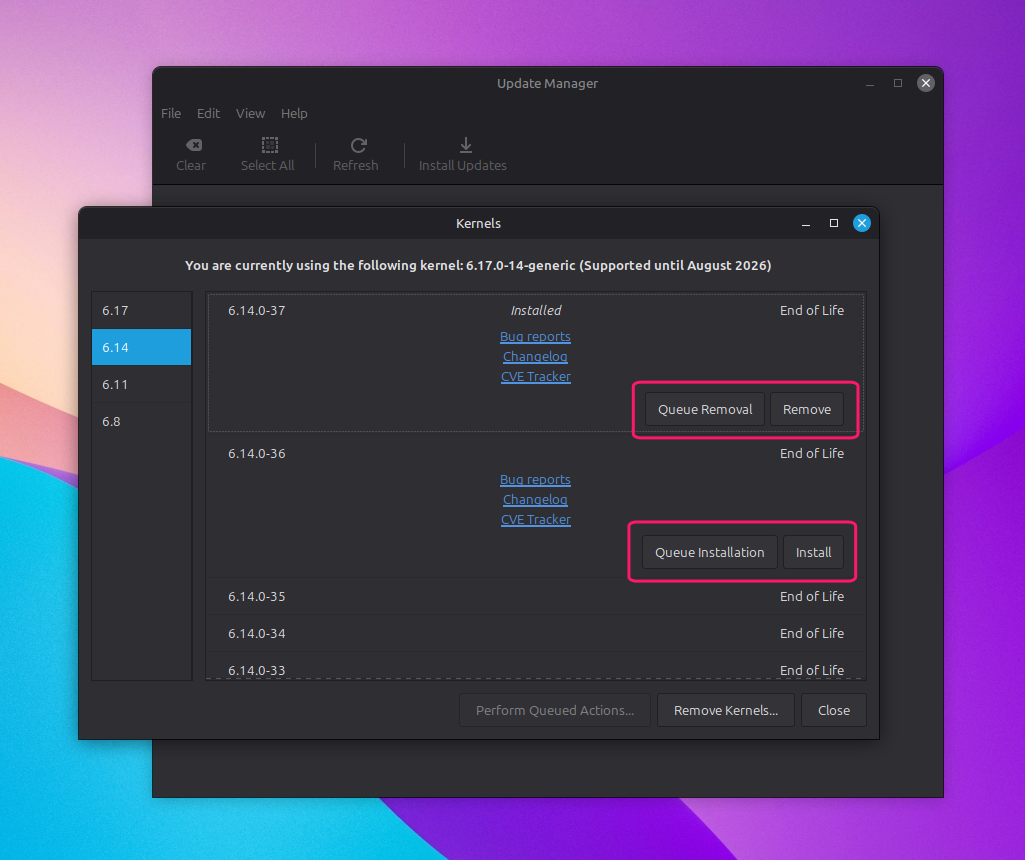Image resolution: width=1025 pixels, height=860 pixels.
Task: Open the Edit menu in Update Manager
Action: tap(208, 113)
